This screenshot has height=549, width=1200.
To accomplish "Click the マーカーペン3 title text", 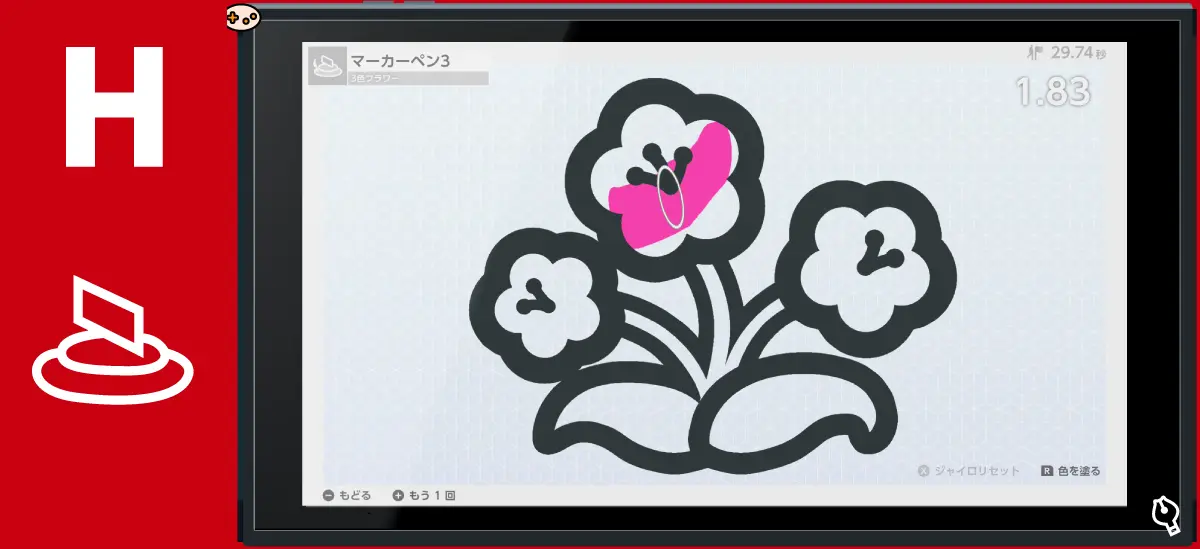I will click(x=400, y=61).
